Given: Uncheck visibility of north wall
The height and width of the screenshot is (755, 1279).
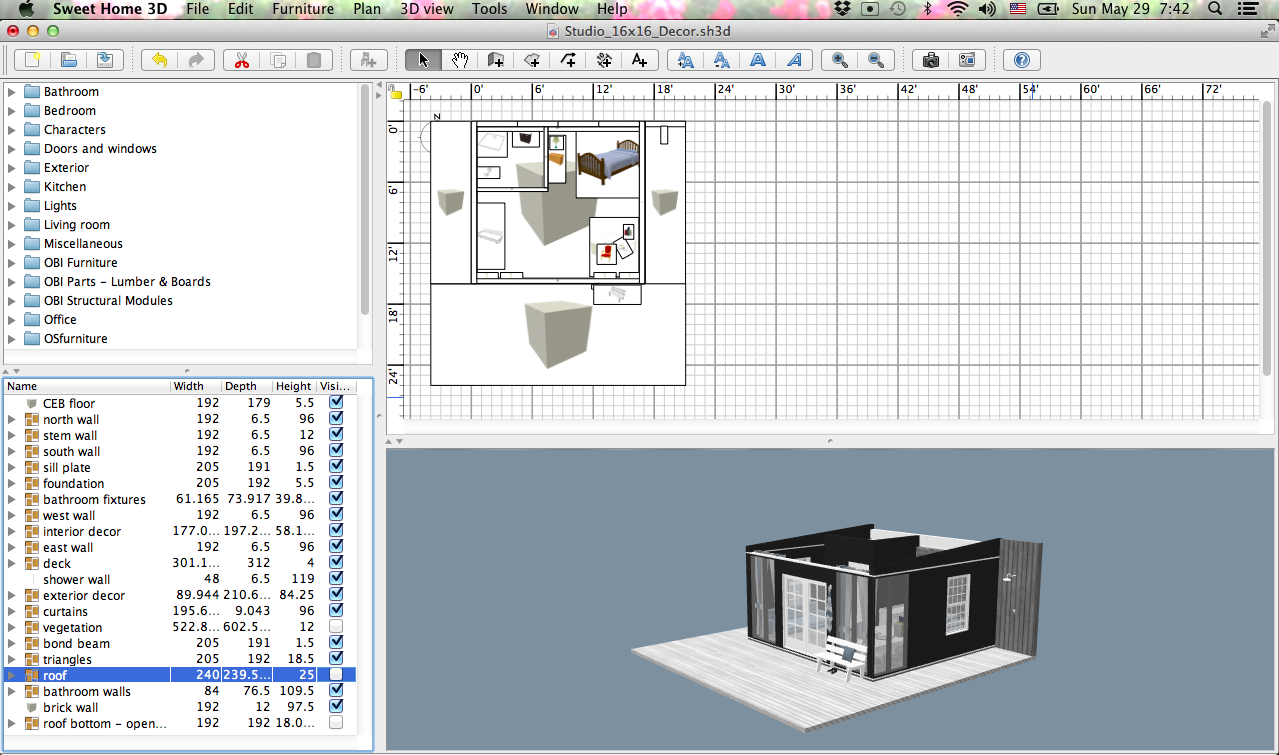Looking at the screenshot, I should click(336, 418).
